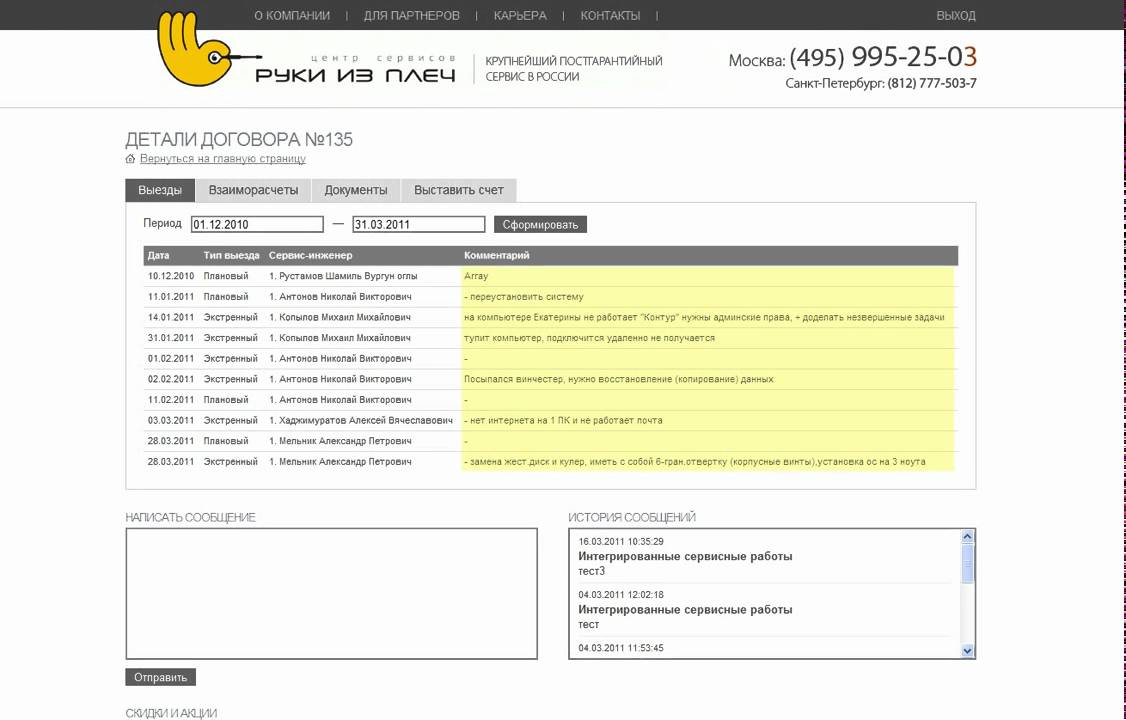The width and height of the screenshot is (1126, 720).
Task: Click comment 'тупит компьютер, подключится удаленно'
Action: tap(590, 338)
